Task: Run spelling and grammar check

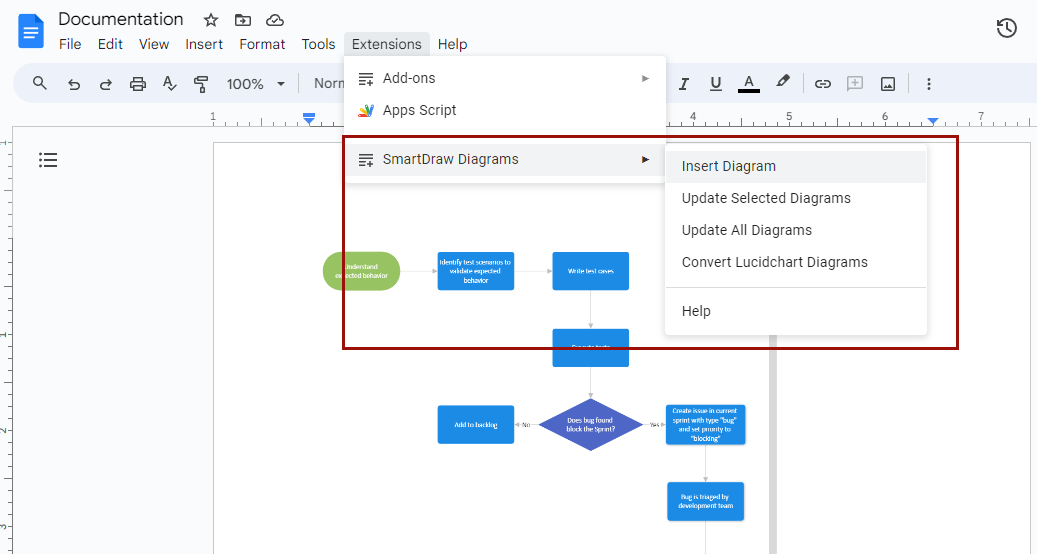Action: click(x=169, y=84)
